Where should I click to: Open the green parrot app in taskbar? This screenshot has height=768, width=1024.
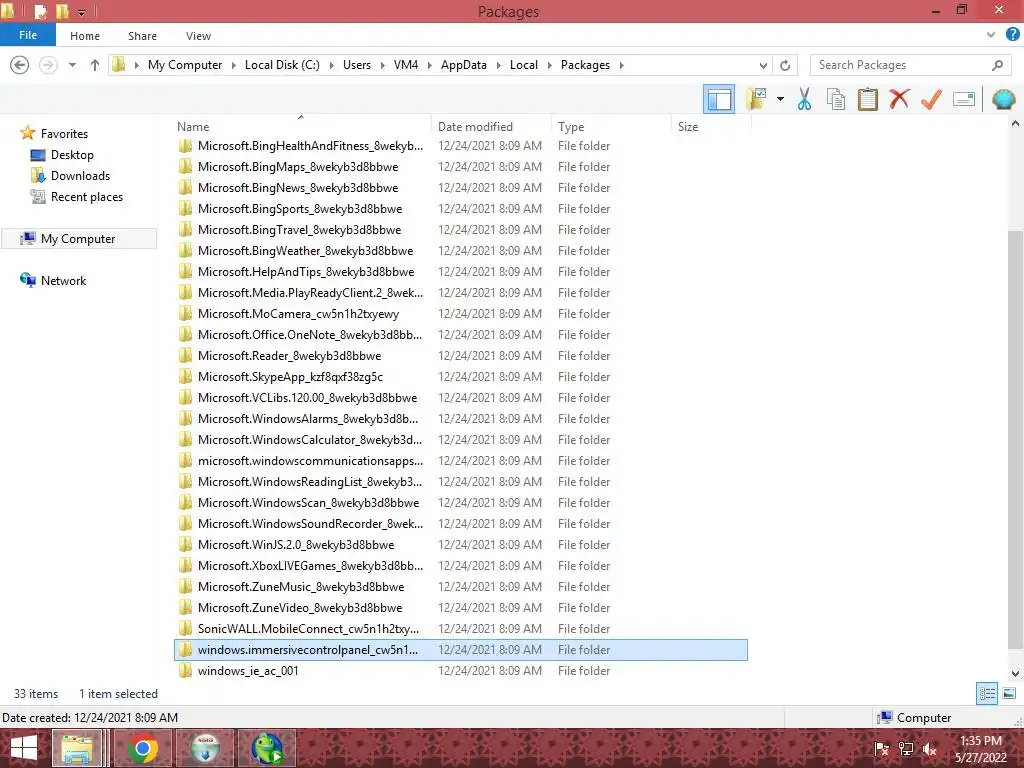pyautogui.click(x=267, y=748)
